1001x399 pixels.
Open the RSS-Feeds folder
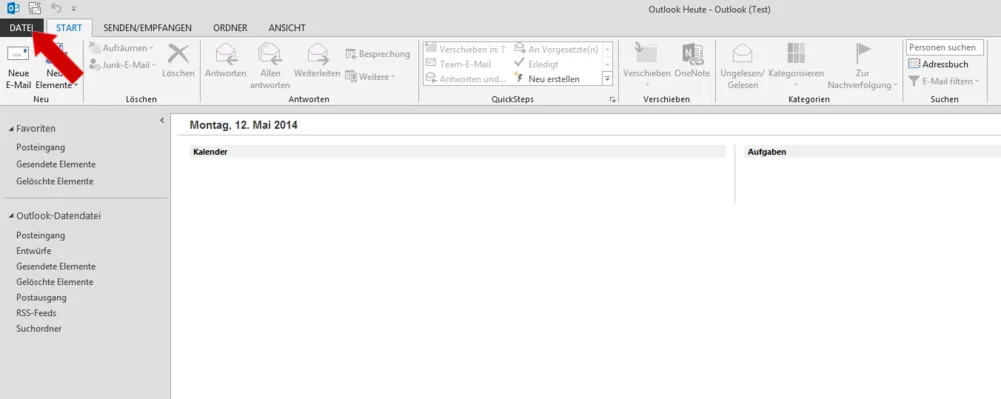(x=36, y=313)
